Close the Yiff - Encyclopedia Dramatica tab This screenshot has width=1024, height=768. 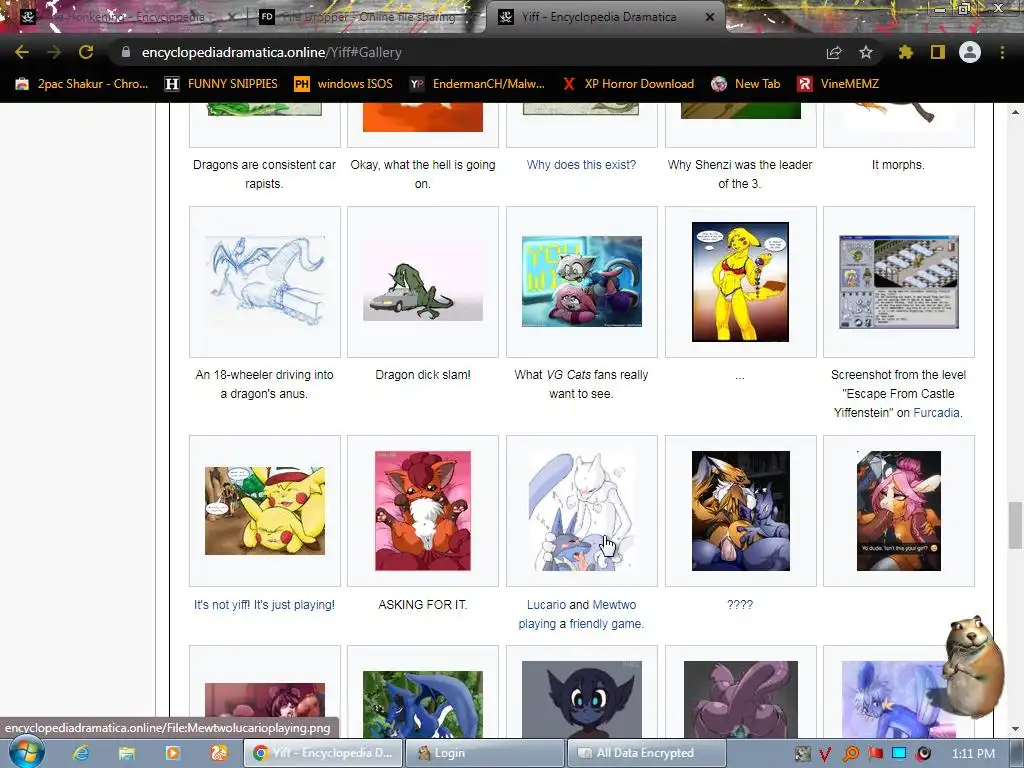coord(710,17)
